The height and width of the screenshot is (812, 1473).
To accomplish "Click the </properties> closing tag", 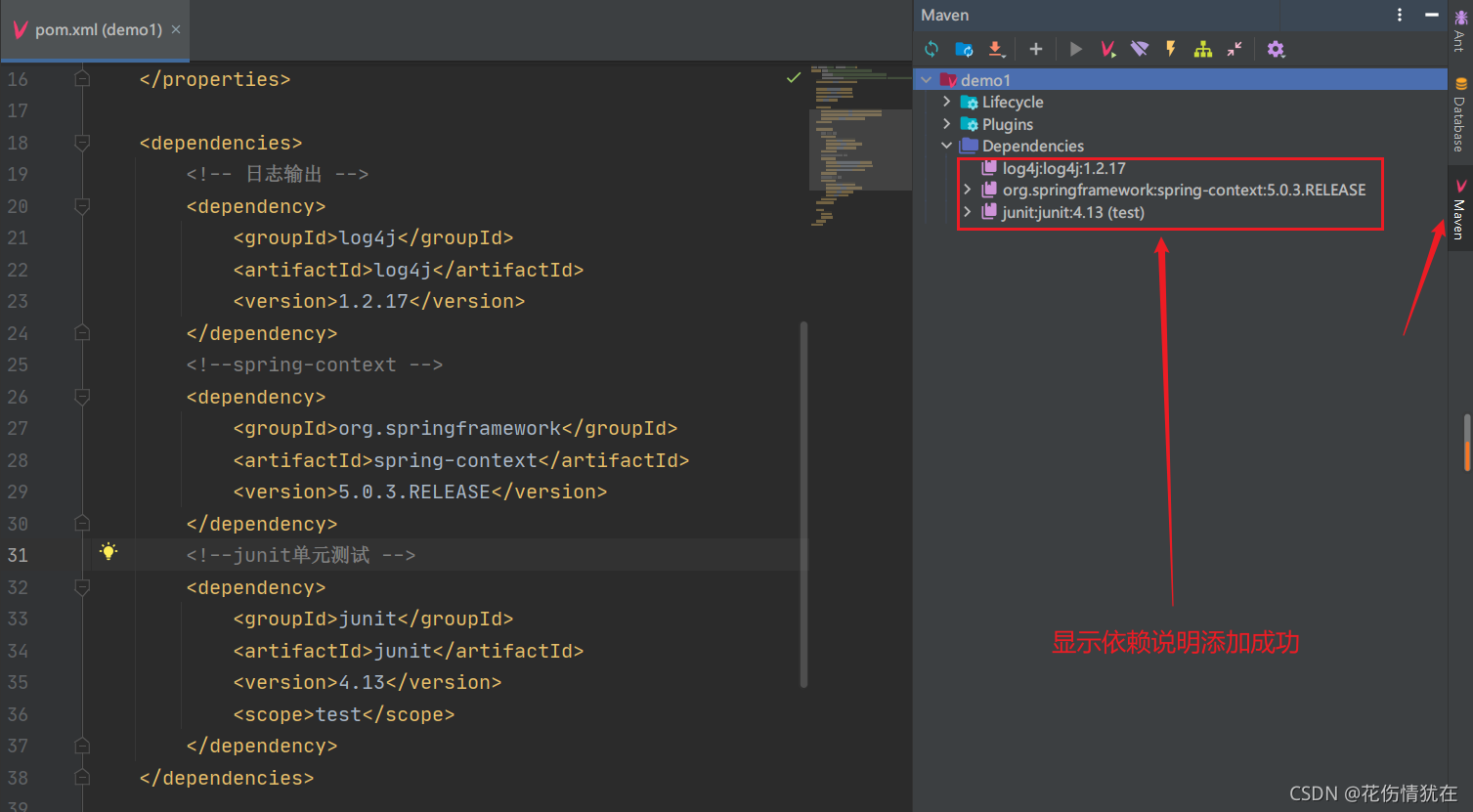I will 215,79.
